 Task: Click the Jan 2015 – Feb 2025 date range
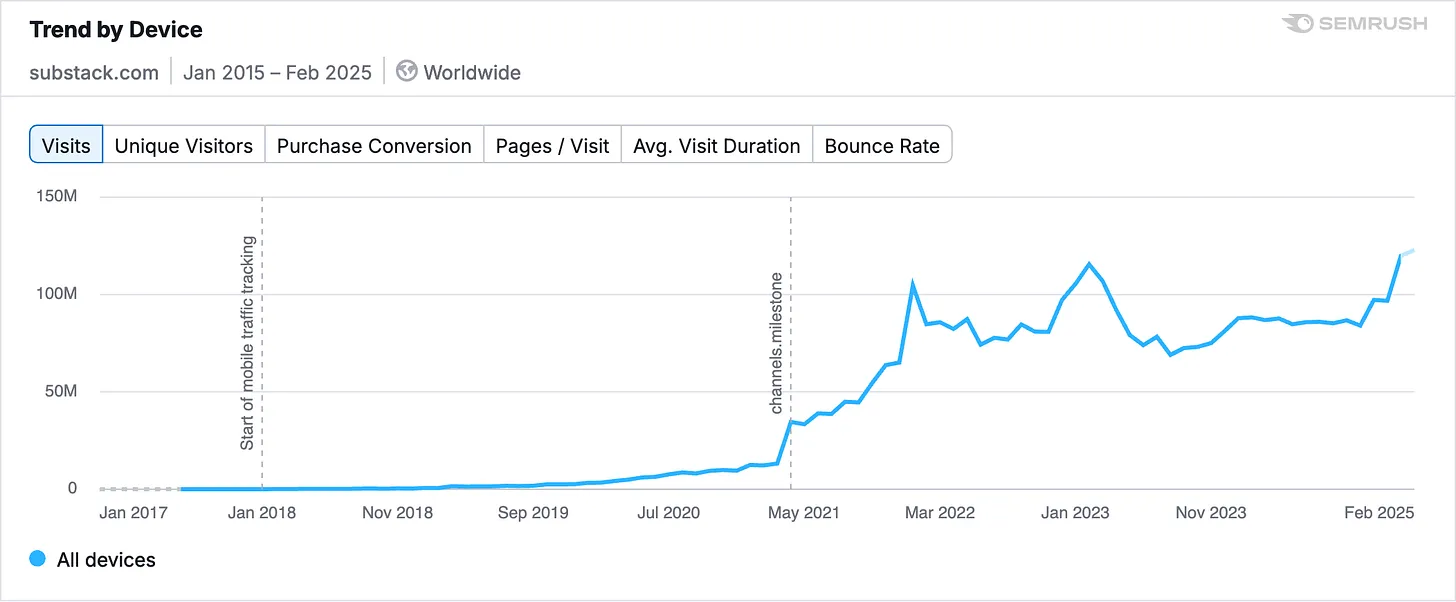pyautogui.click(x=277, y=72)
